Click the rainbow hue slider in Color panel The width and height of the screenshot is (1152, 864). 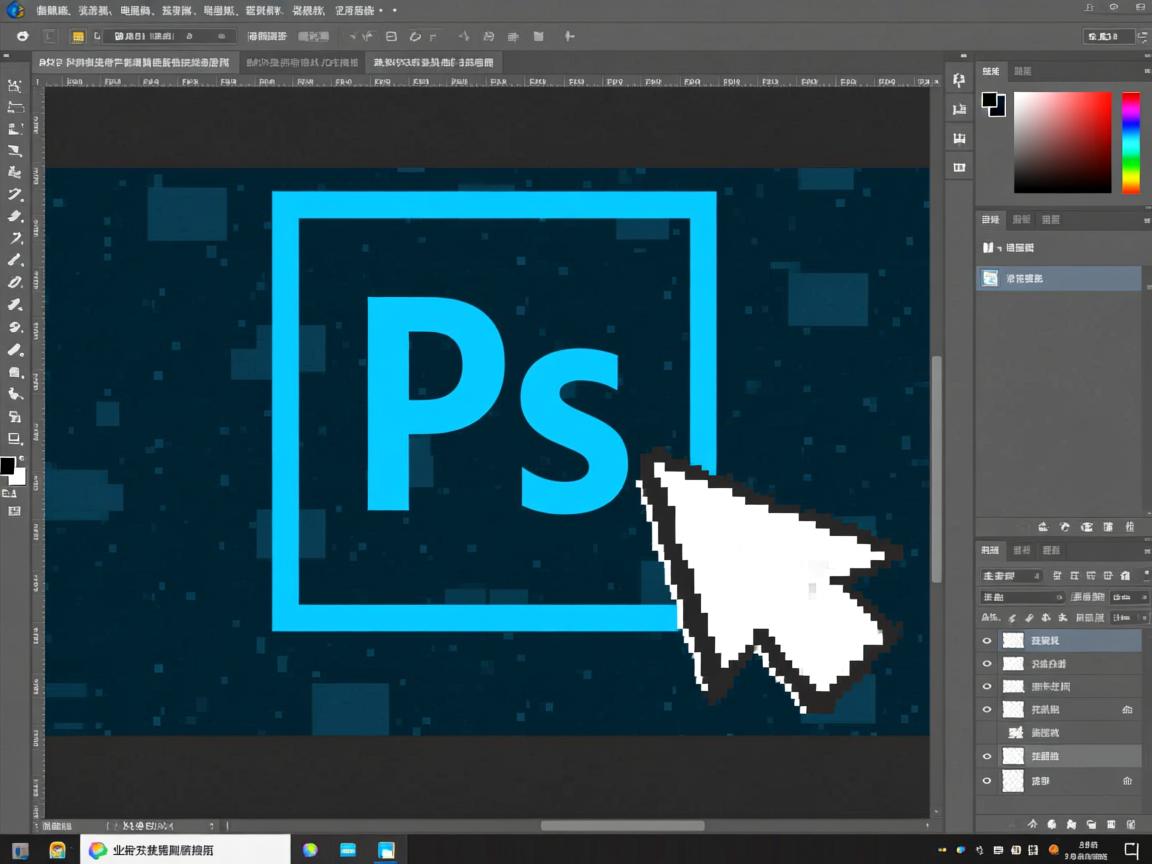pyautogui.click(x=1130, y=142)
